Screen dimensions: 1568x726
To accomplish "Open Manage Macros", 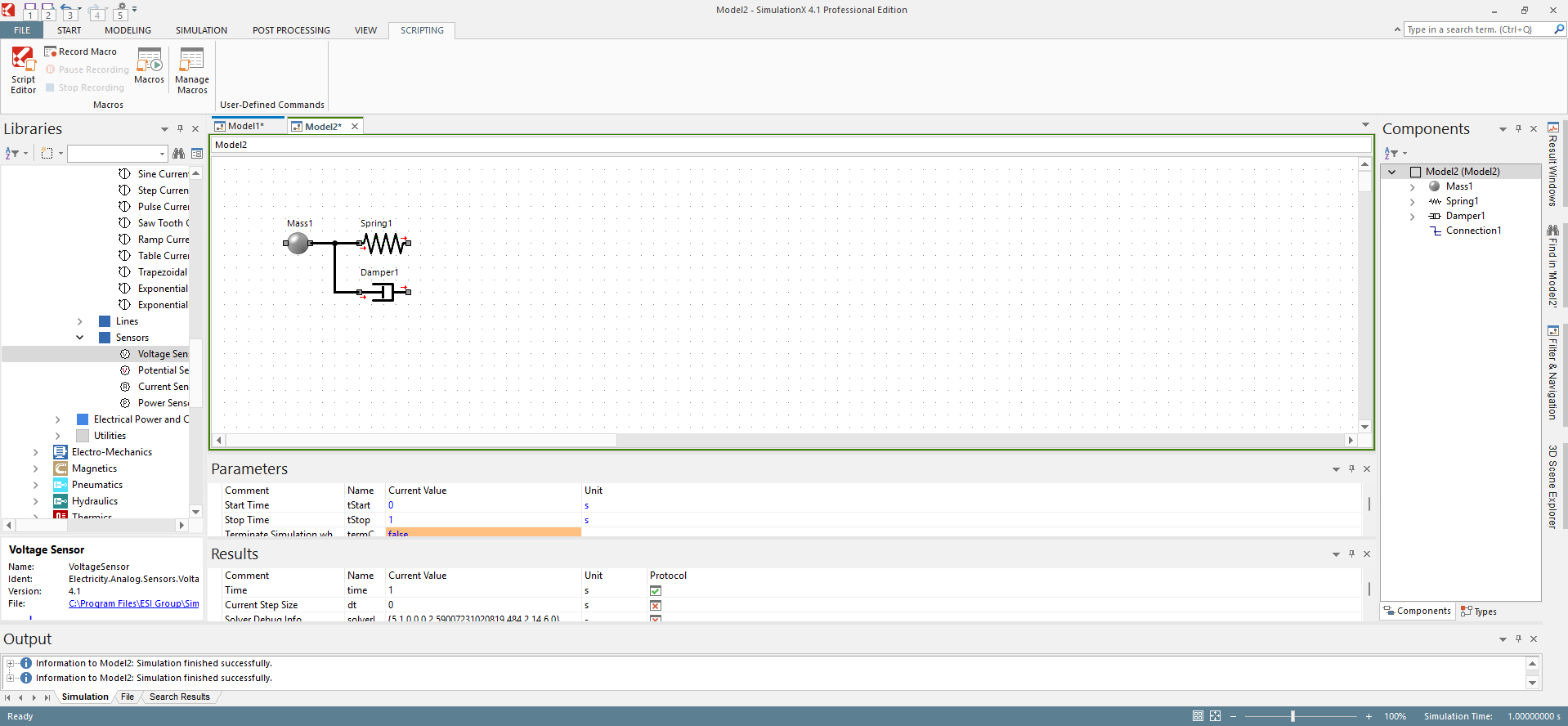I will [192, 69].
